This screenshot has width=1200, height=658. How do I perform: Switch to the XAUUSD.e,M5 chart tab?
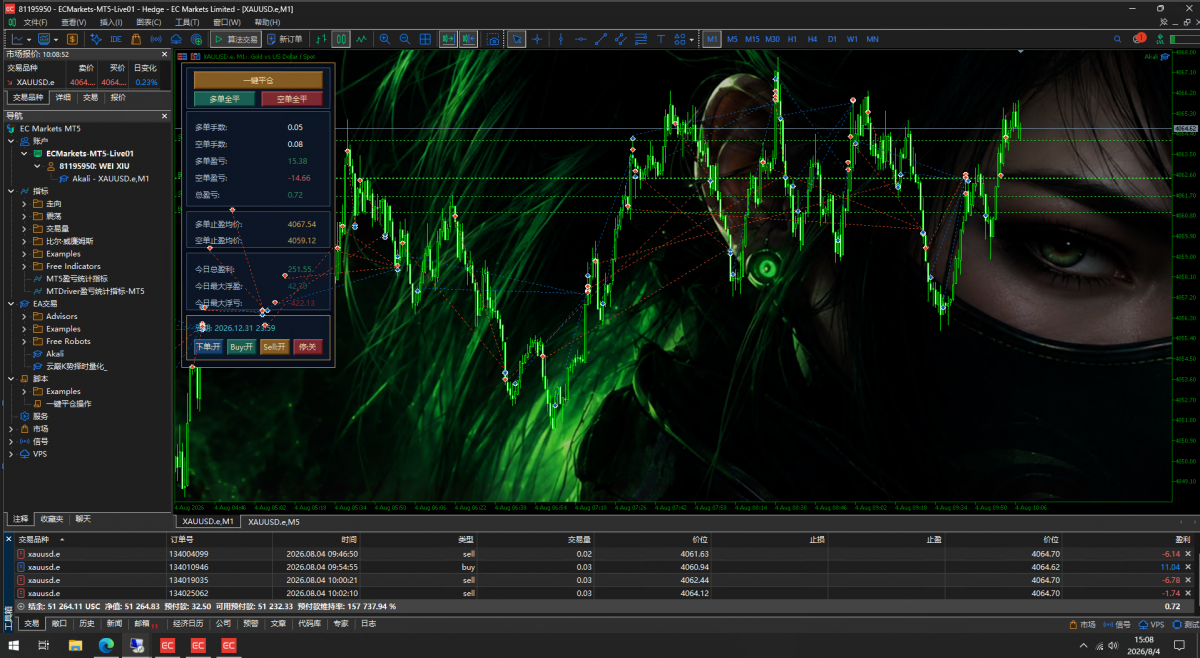[274, 522]
